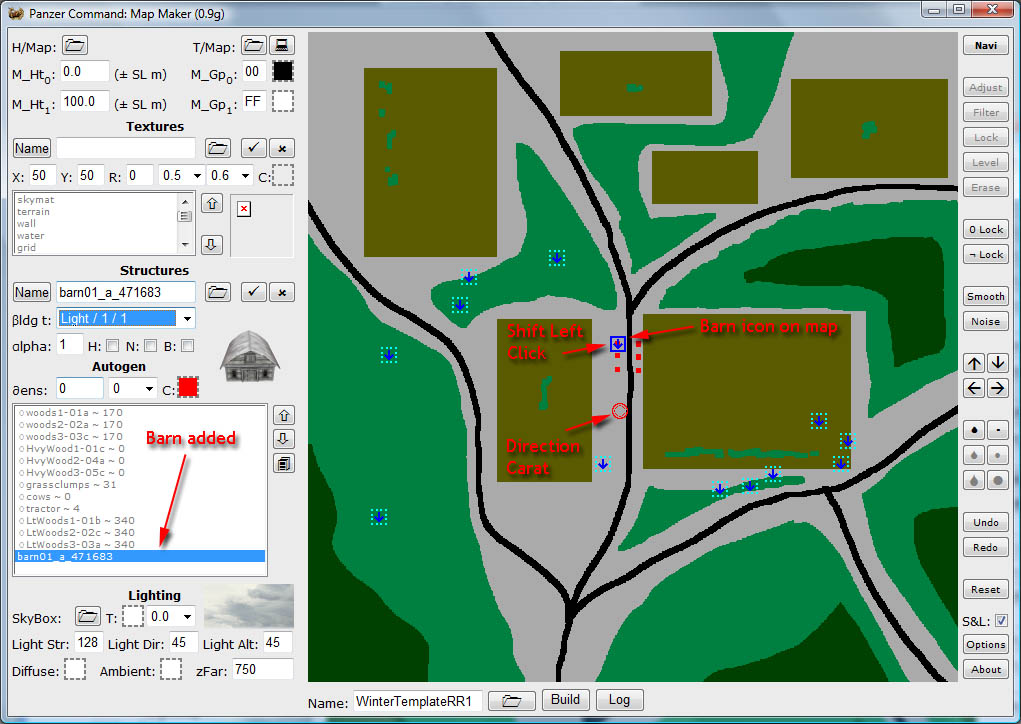The height and width of the screenshot is (724, 1021).
Task: Toggle the H checkbox beside alpha
Action: (112, 346)
